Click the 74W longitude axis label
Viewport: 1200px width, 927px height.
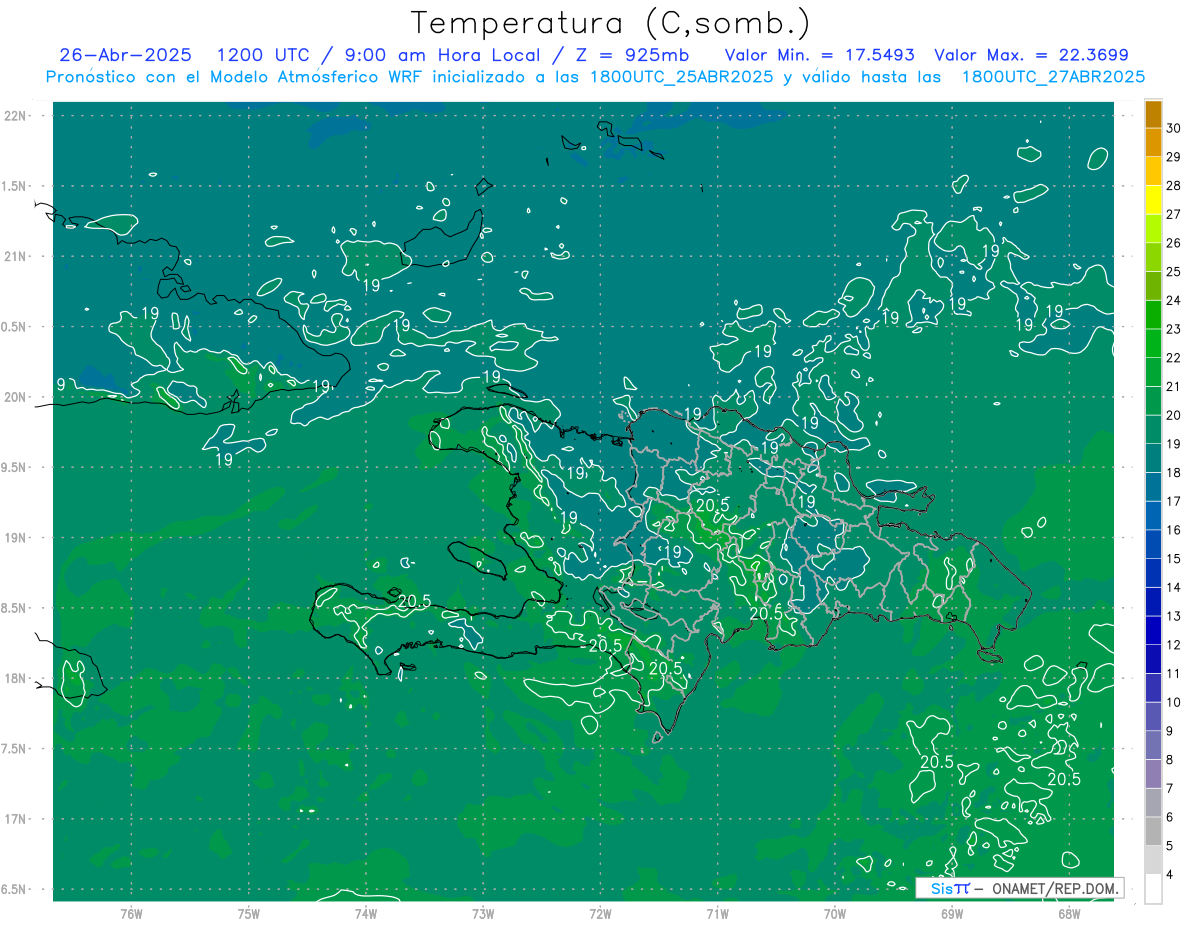point(366,914)
